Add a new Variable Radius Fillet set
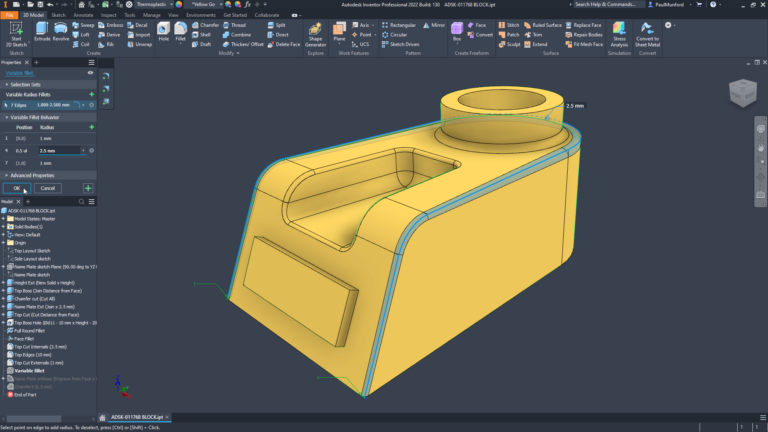The image size is (768, 432). (92, 95)
